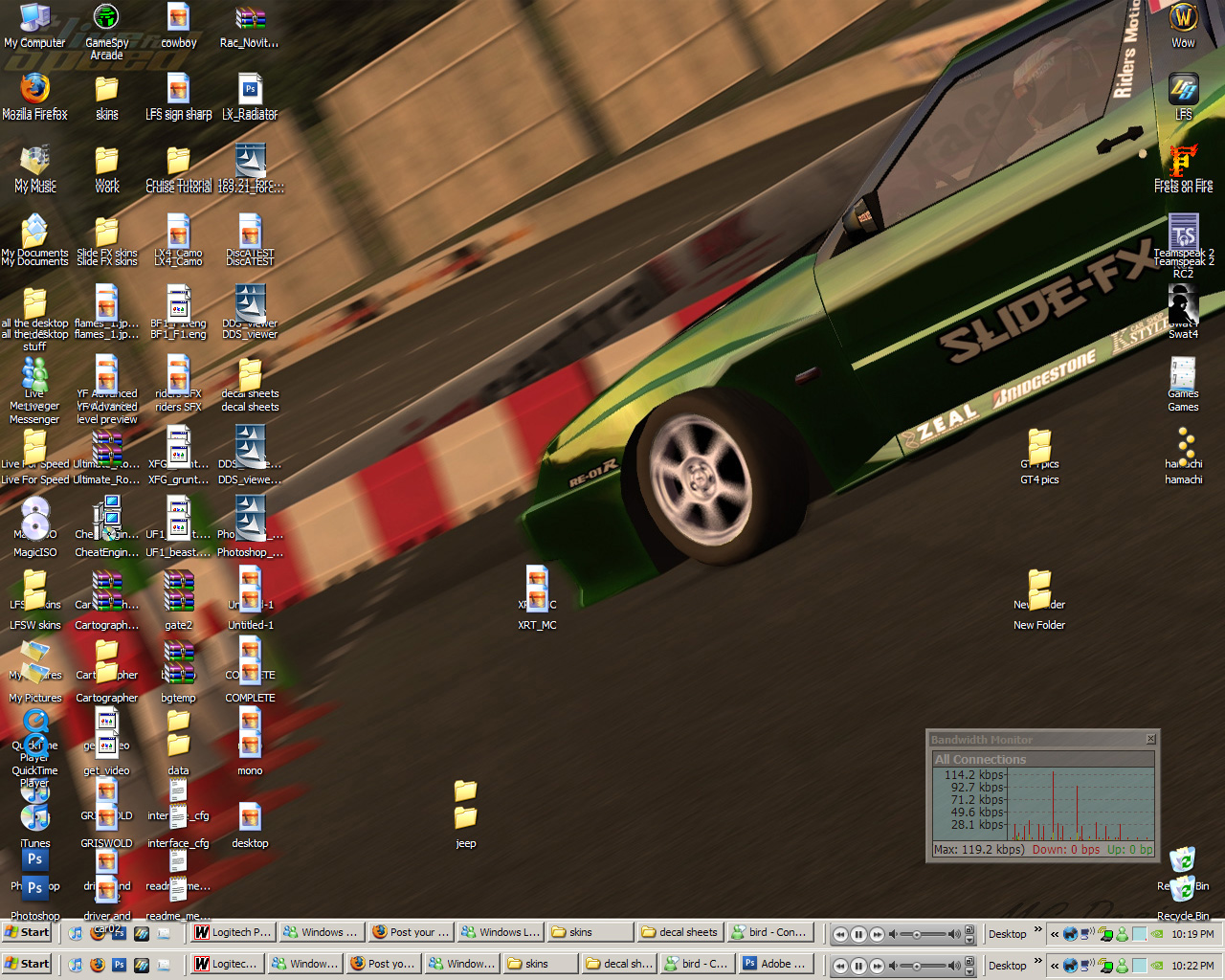Select the get_video file on desktop
The height and width of the screenshot is (980, 1225).
pos(106,744)
